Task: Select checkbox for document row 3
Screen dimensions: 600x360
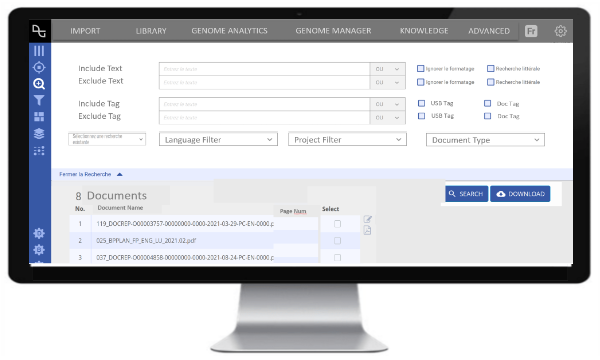Action: click(338, 257)
